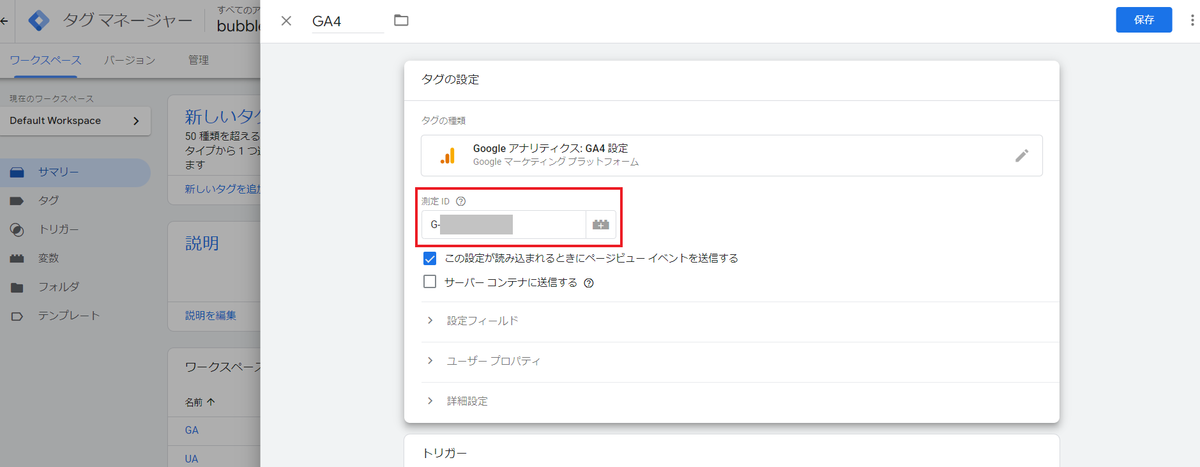This screenshot has width=1200, height=467.
Task: Open help icon next to サーバー コンテナ
Action: click(589, 283)
